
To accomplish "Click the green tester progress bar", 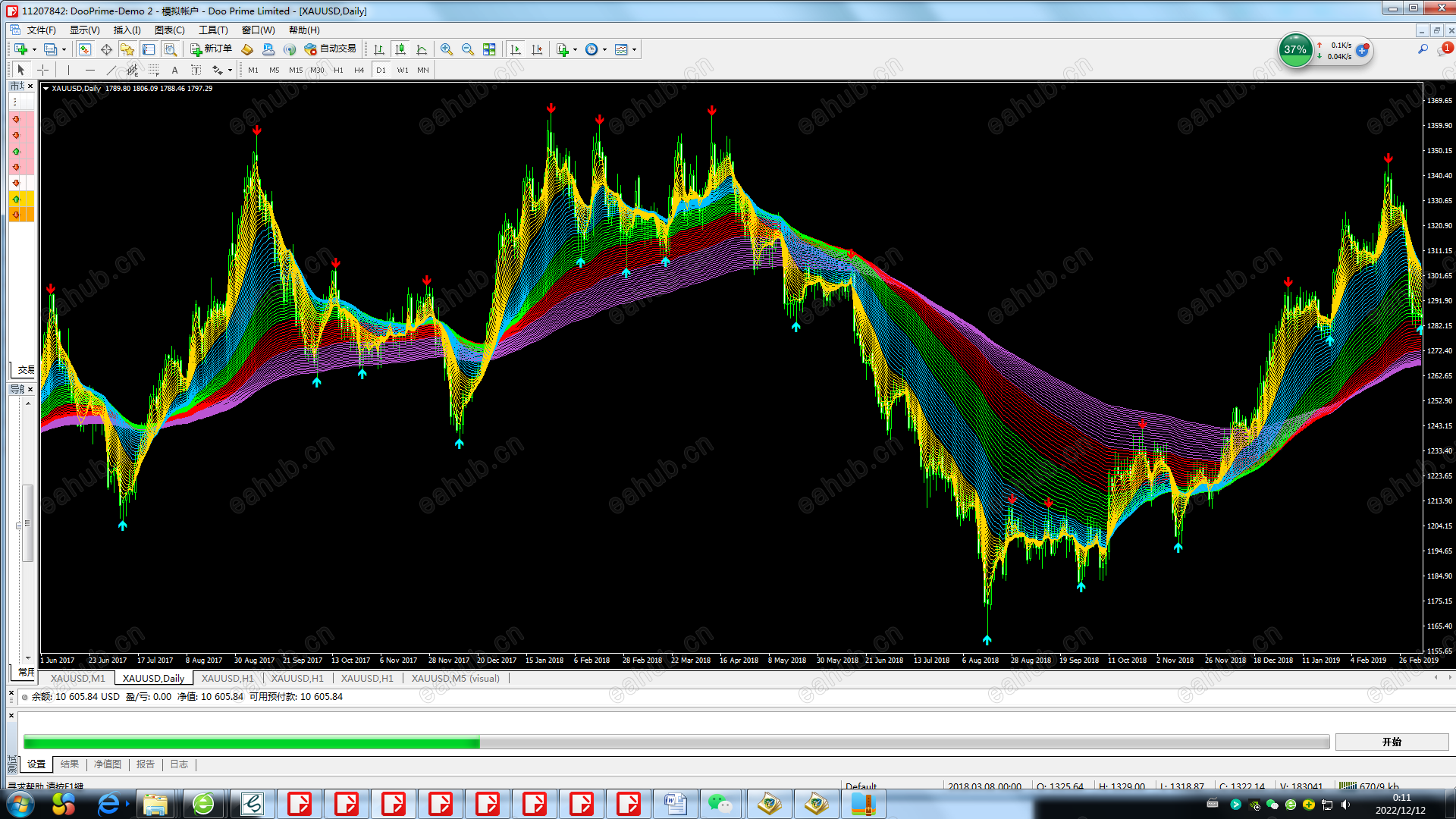I will click(251, 742).
